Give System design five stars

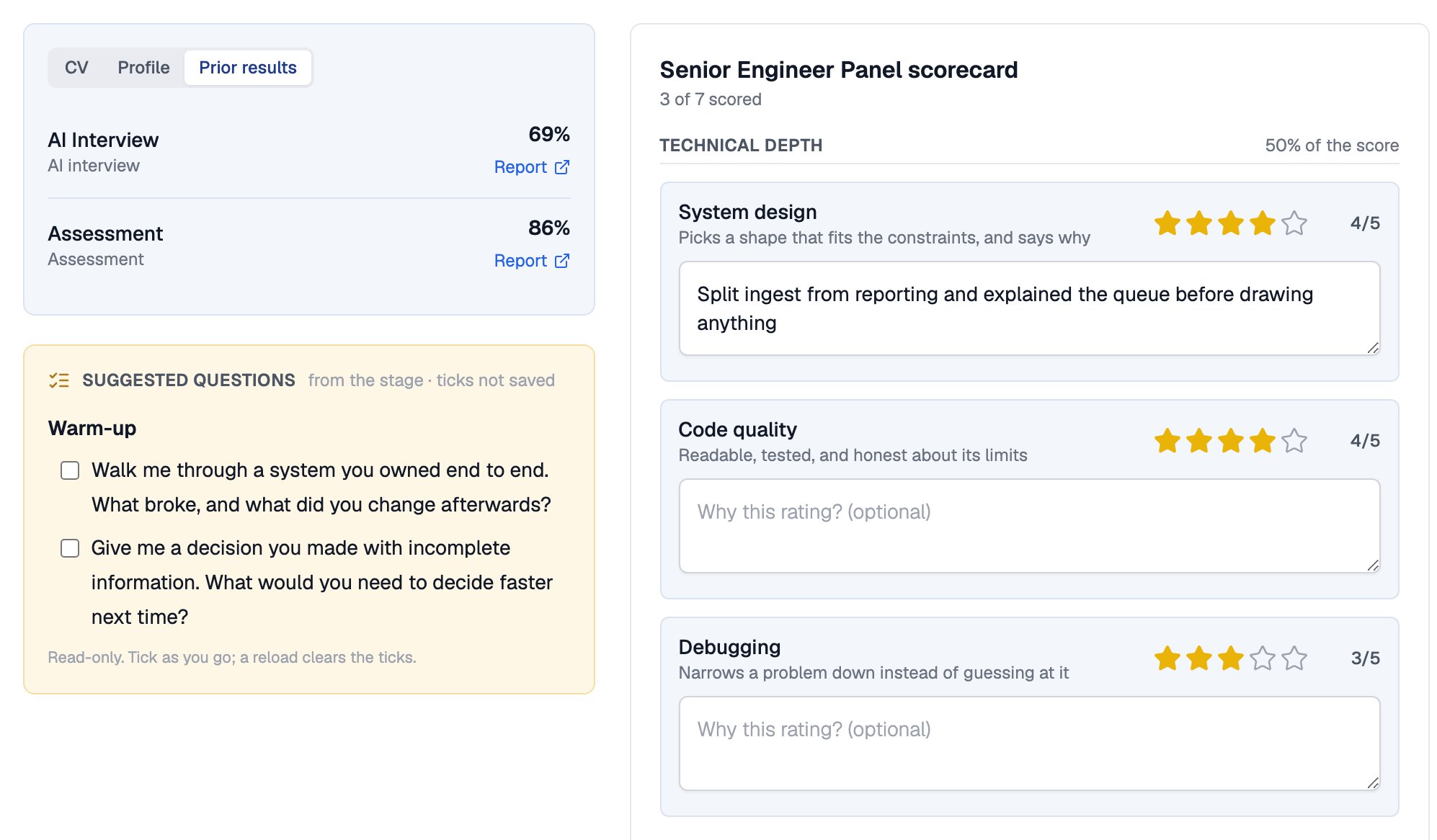click(1294, 223)
